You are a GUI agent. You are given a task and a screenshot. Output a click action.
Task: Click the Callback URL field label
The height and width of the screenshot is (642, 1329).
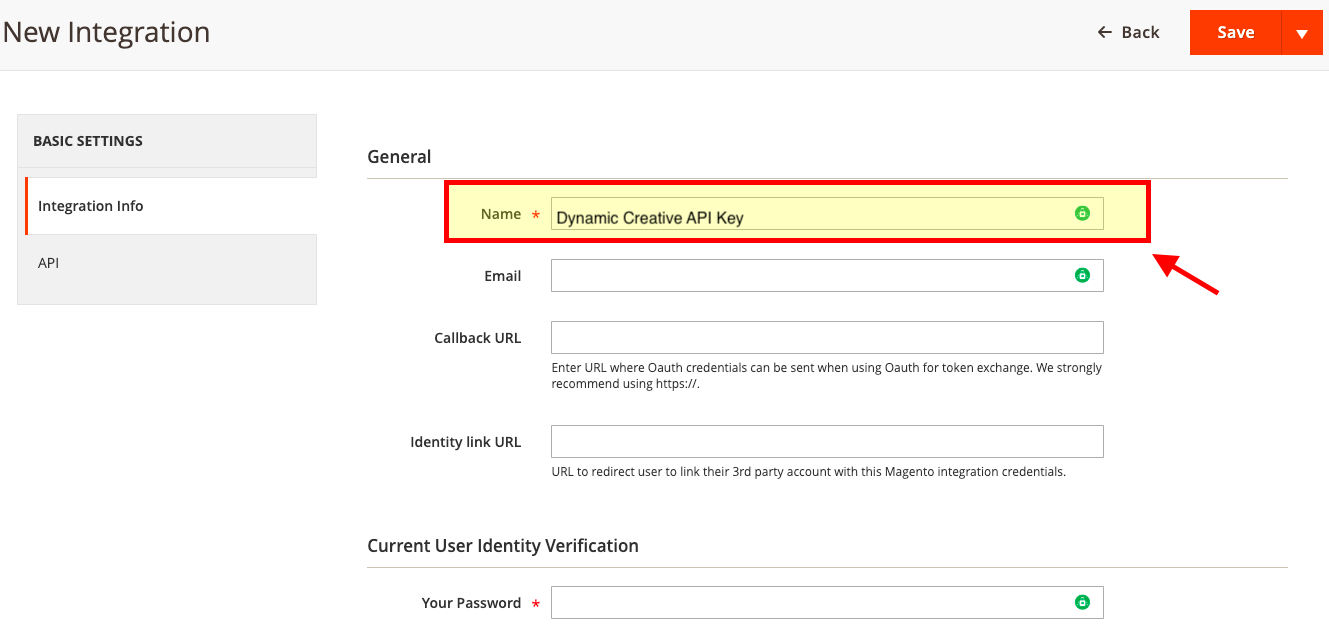click(x=477, y=338)
